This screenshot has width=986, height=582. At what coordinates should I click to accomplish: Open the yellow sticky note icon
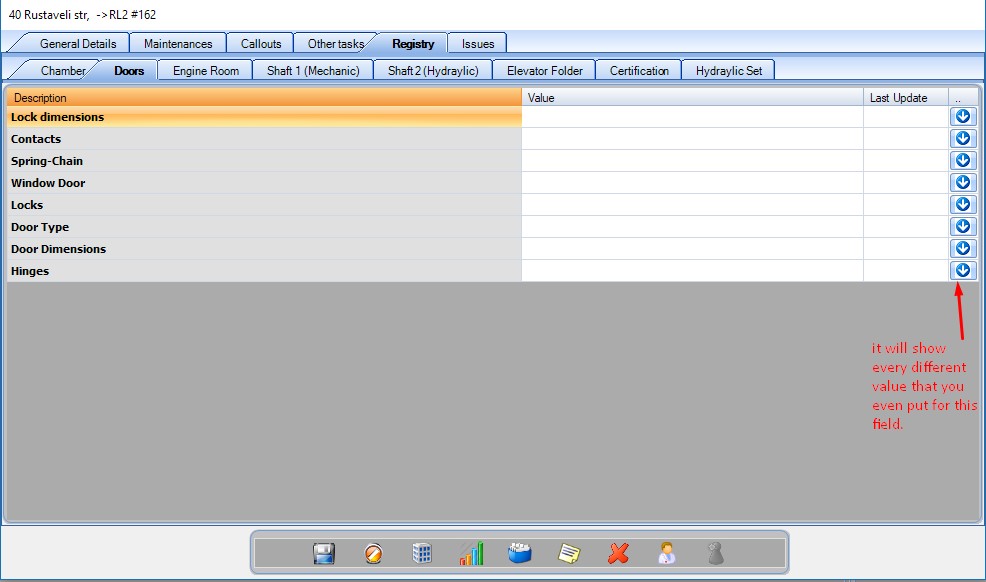(569, 553)
